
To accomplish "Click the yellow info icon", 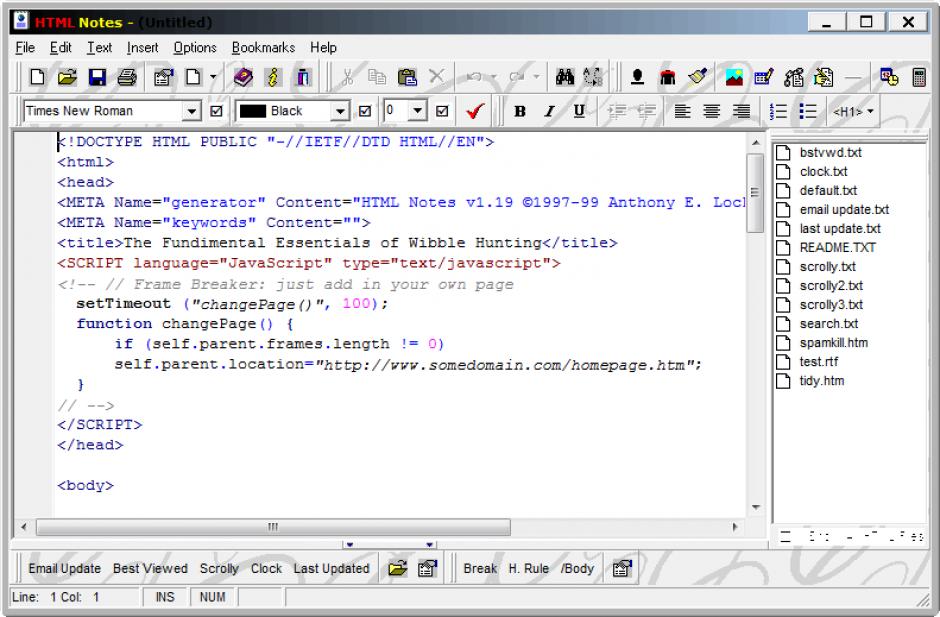I will click(x=273, y=77).
